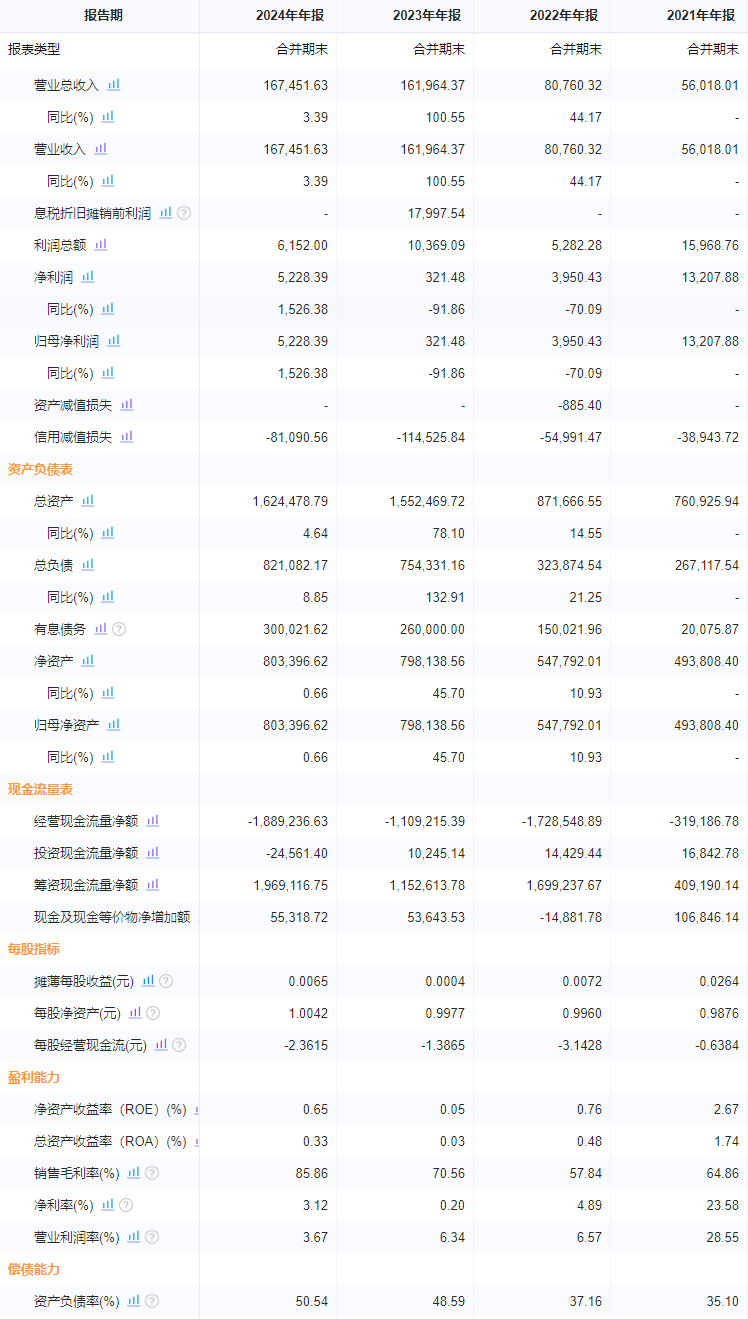Click the help icon next to 有息债务
748x1319 pixels.
coord(119,629)
